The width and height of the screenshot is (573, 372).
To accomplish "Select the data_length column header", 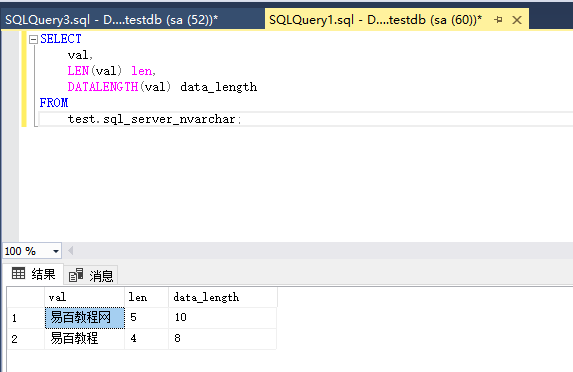I will point(223,297).
